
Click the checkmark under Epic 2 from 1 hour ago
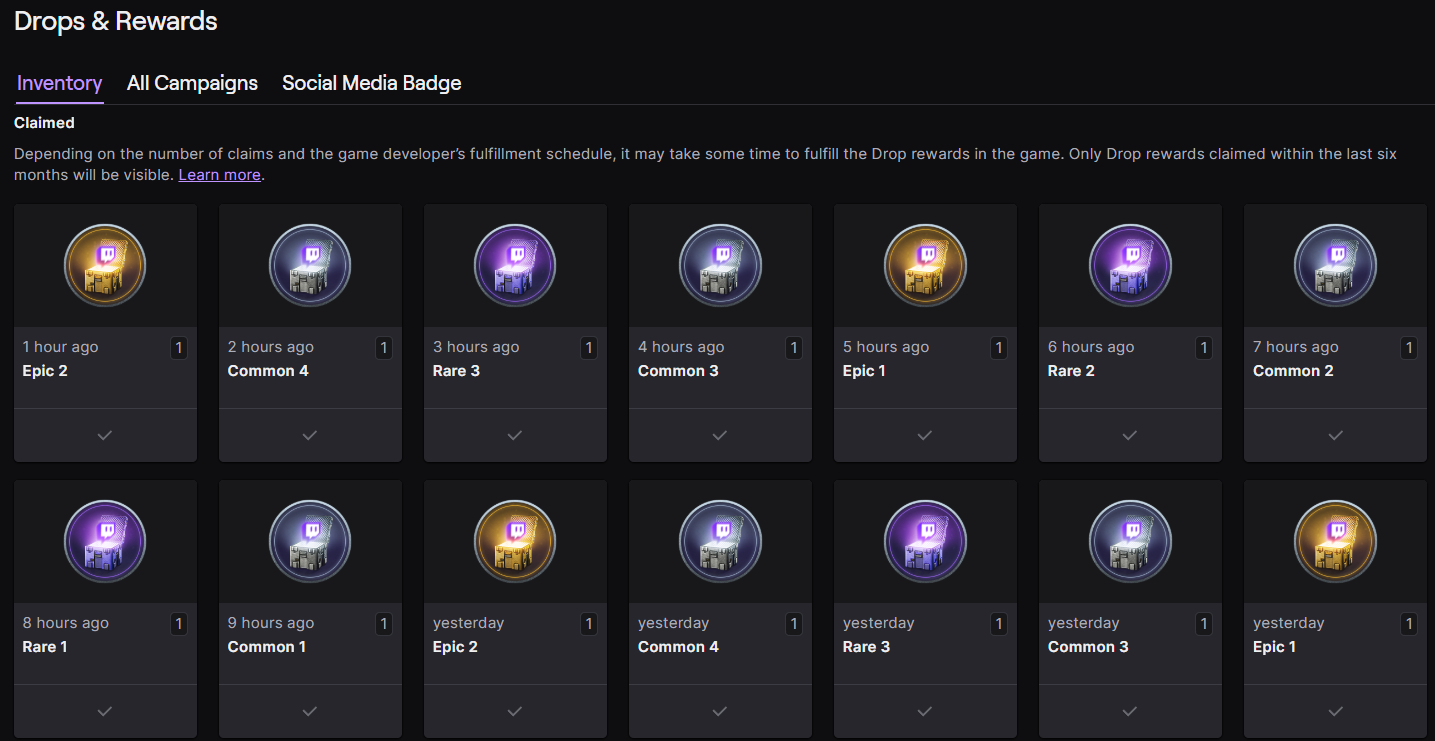click(105, 435)
